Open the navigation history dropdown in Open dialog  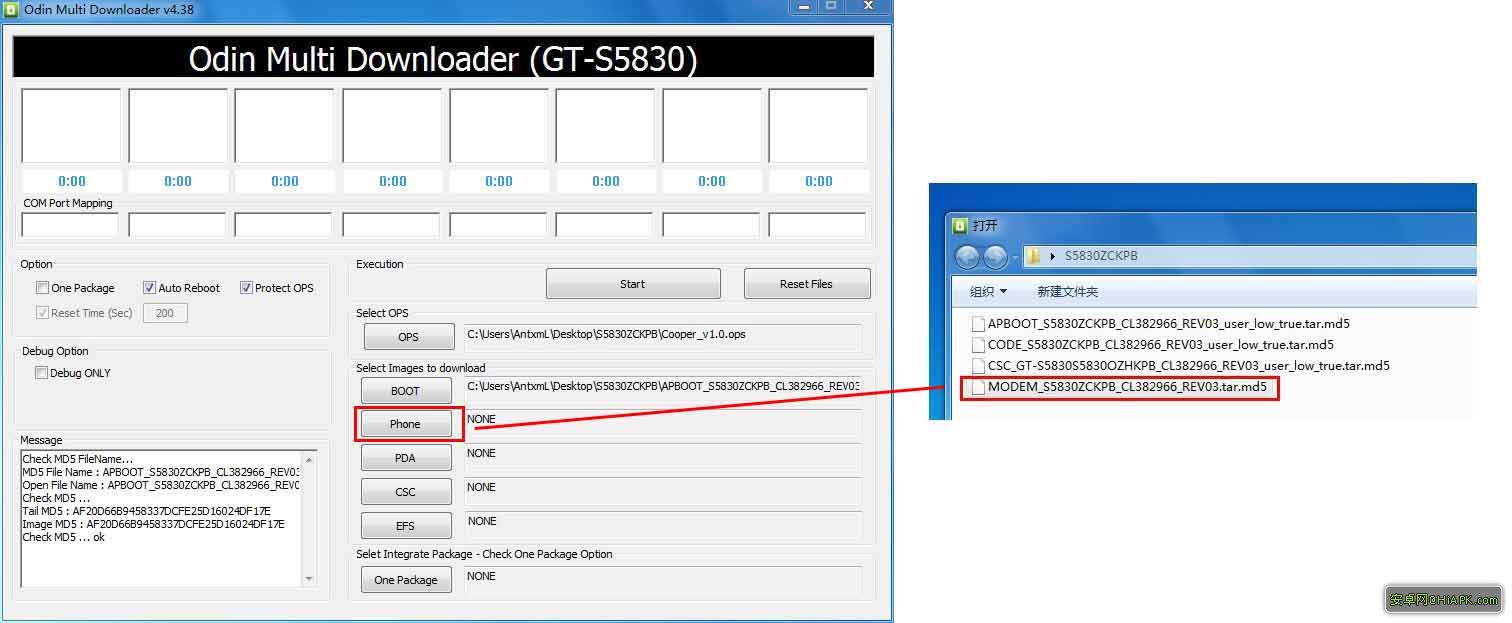1014,258
